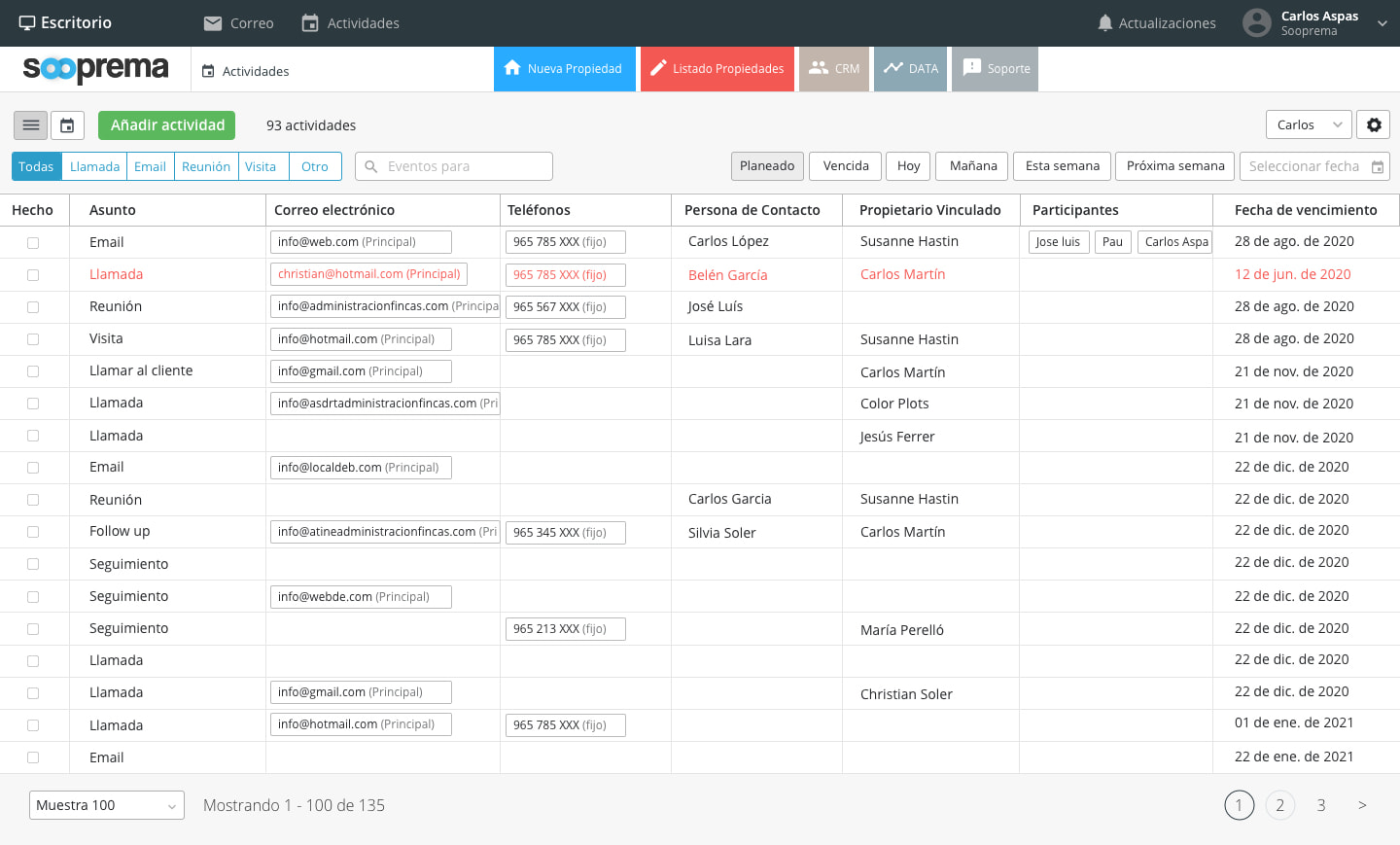The width and height of the screenshot is (1400, 845).
Task: Open the DATA tab
Action: pyautogui.click(x=910, y=69)
